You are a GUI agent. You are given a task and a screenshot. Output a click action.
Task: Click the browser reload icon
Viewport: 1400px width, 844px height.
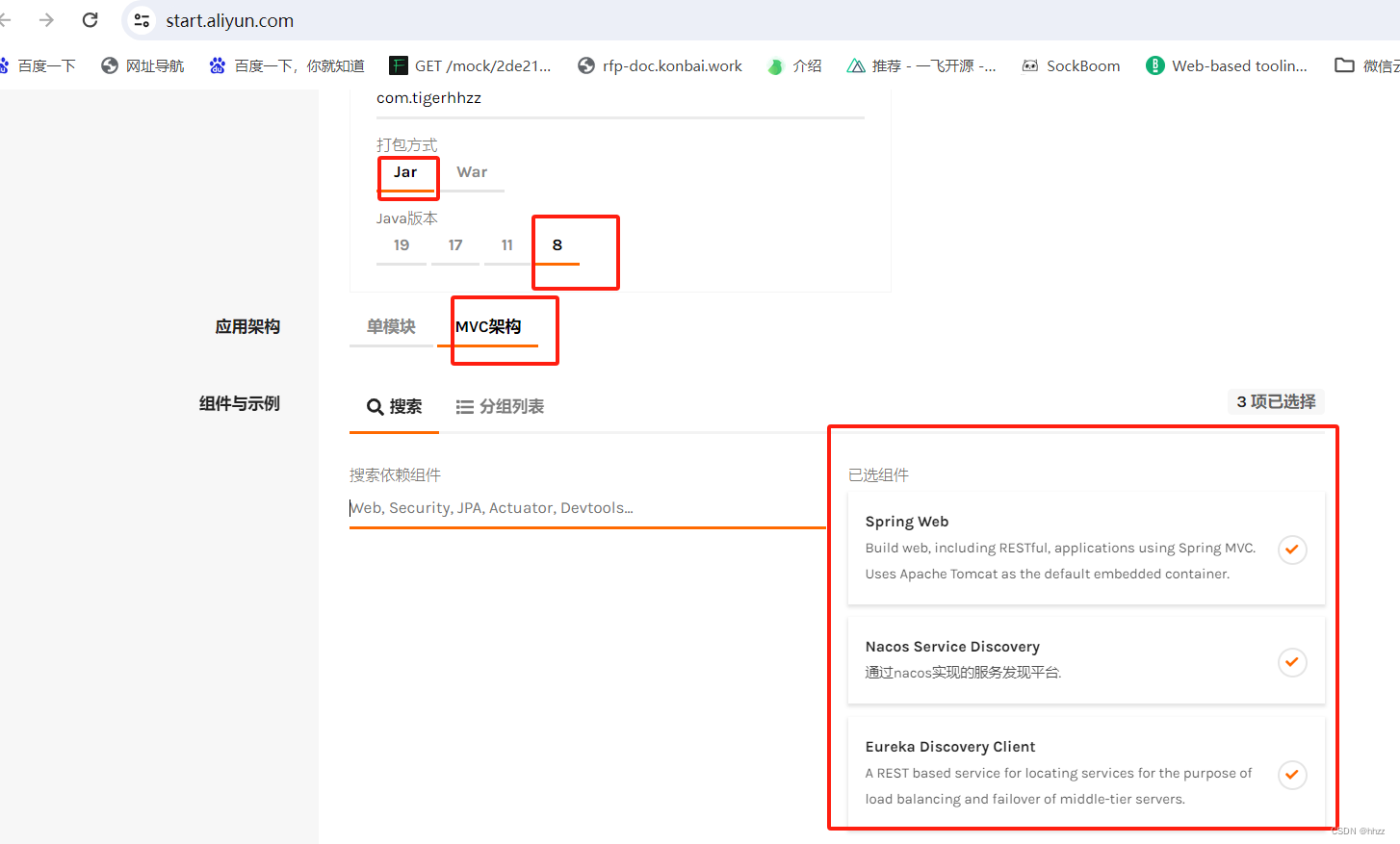tap(90, 20)
